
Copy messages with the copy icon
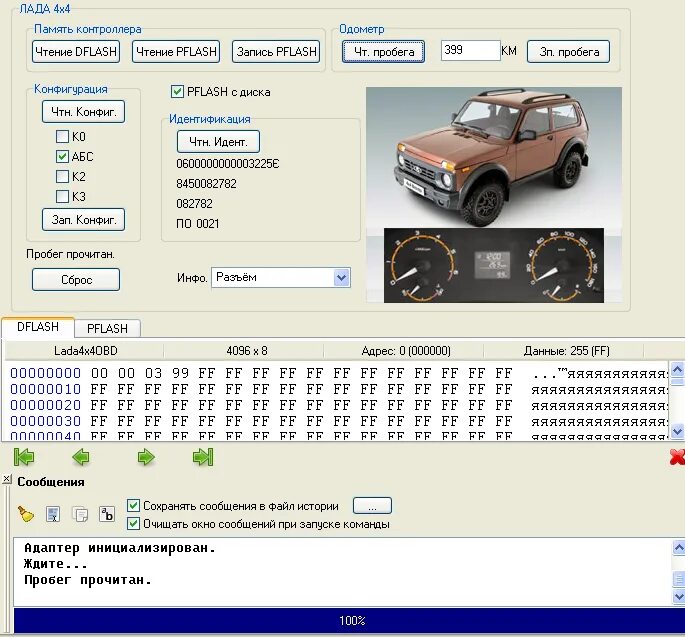[x=80, y=514]
